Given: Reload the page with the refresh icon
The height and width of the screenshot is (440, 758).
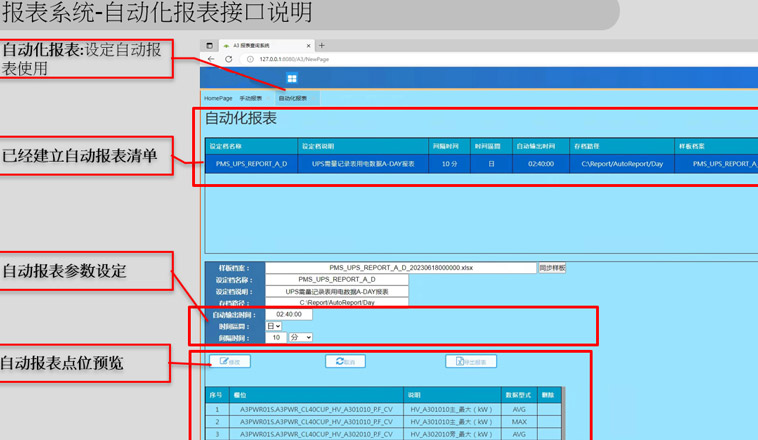Looking at the screenshot, I should [x=228, y=59].
